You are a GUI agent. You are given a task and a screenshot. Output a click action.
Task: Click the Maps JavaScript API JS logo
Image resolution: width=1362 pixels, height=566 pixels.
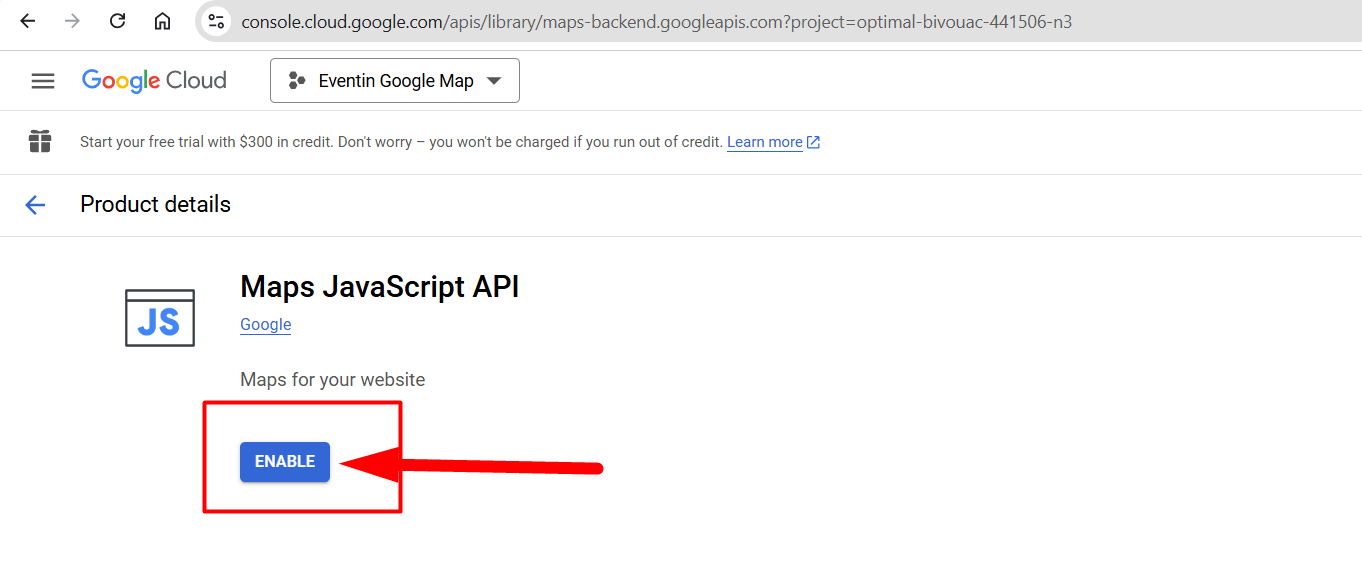tap(160, 318)
